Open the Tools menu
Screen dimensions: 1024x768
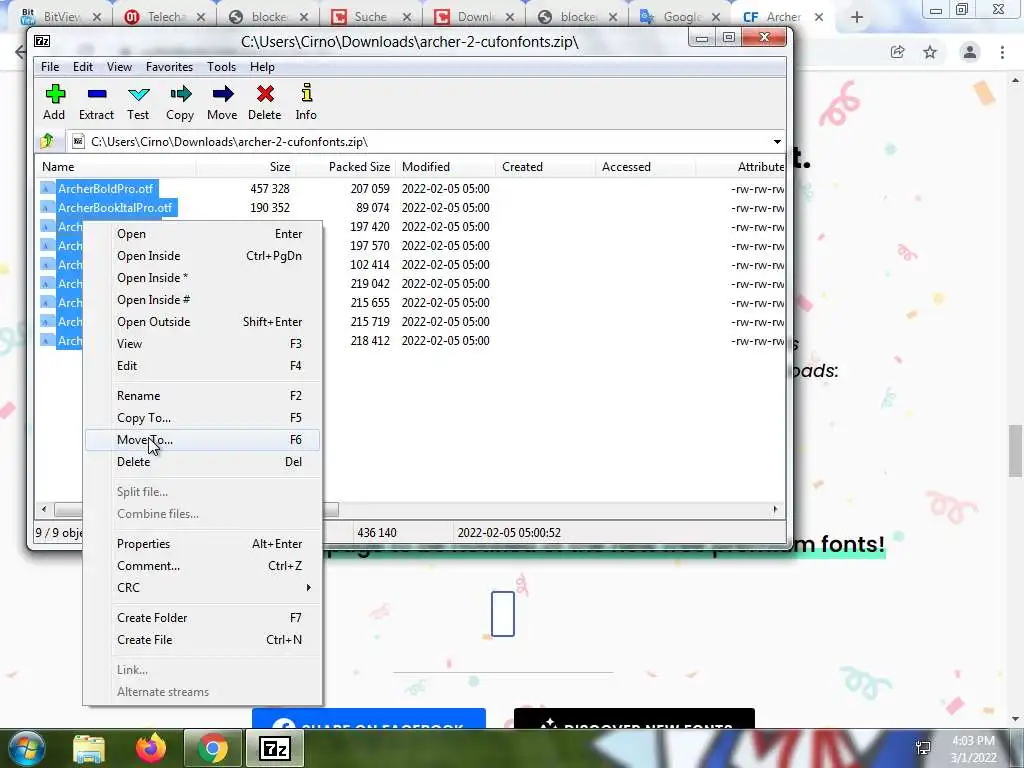[221, 67]
